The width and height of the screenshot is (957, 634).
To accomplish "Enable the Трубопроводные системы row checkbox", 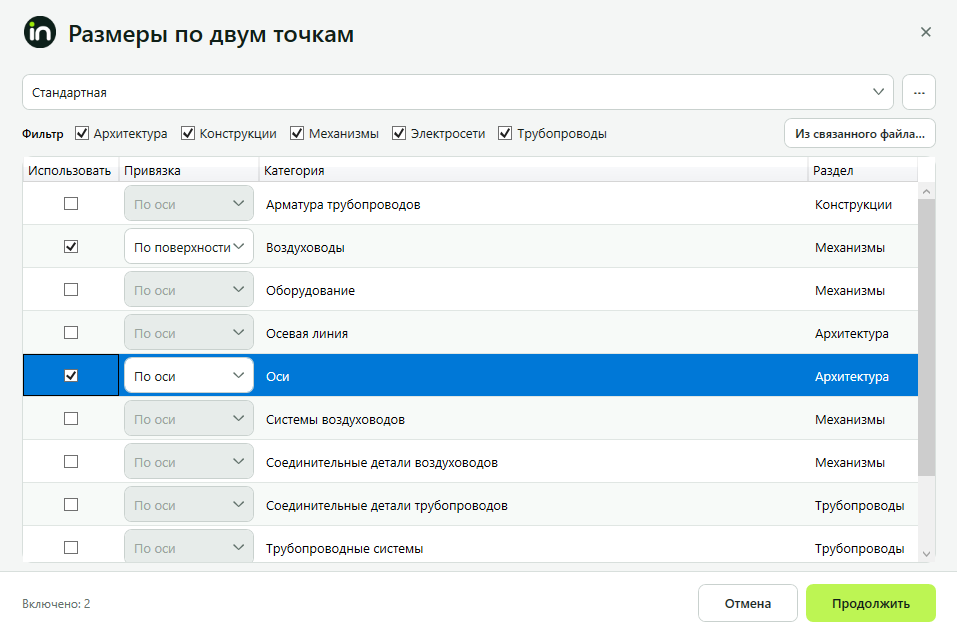I will (x=71, y=547).
